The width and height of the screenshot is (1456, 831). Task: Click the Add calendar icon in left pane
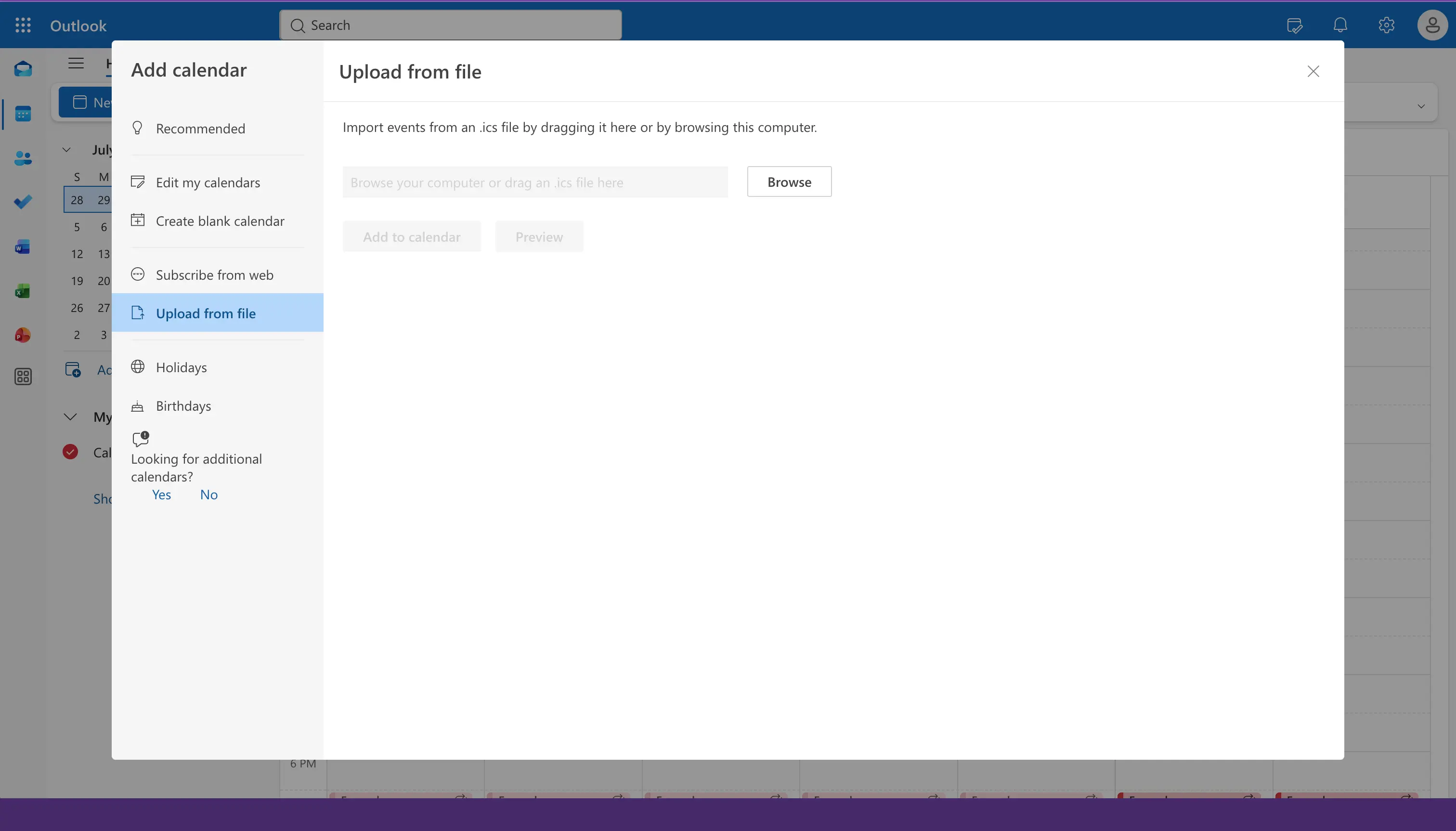click(x=73, y=370)
